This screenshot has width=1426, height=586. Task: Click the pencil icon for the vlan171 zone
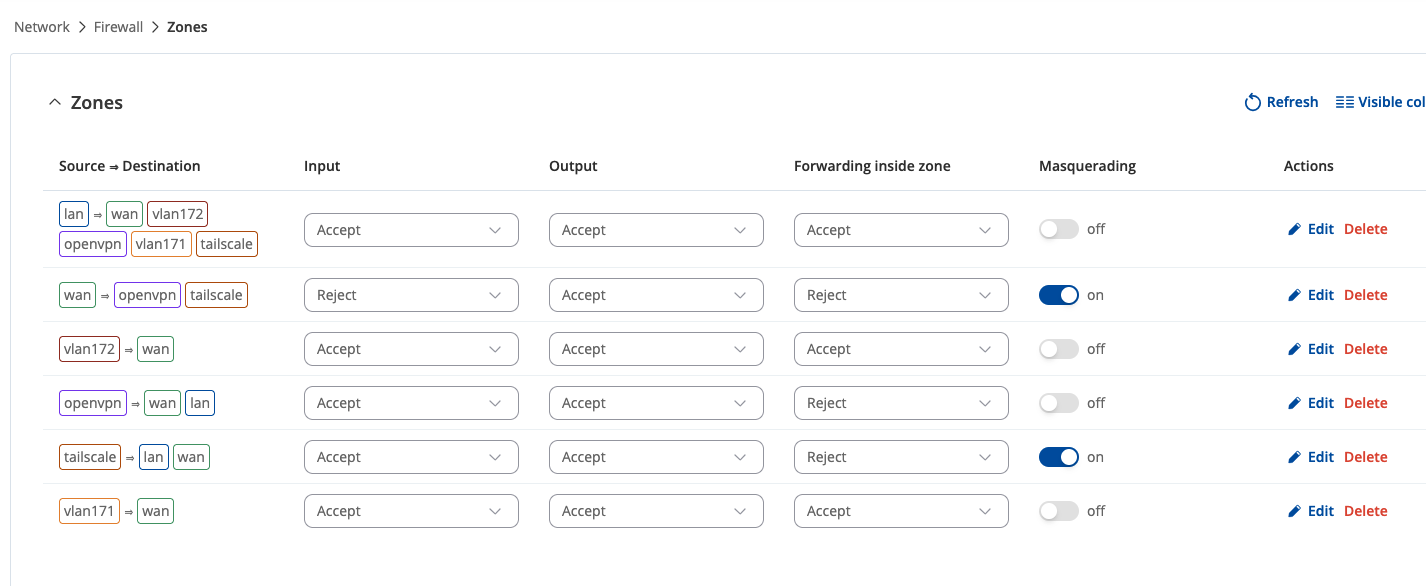click(1295, 511)
